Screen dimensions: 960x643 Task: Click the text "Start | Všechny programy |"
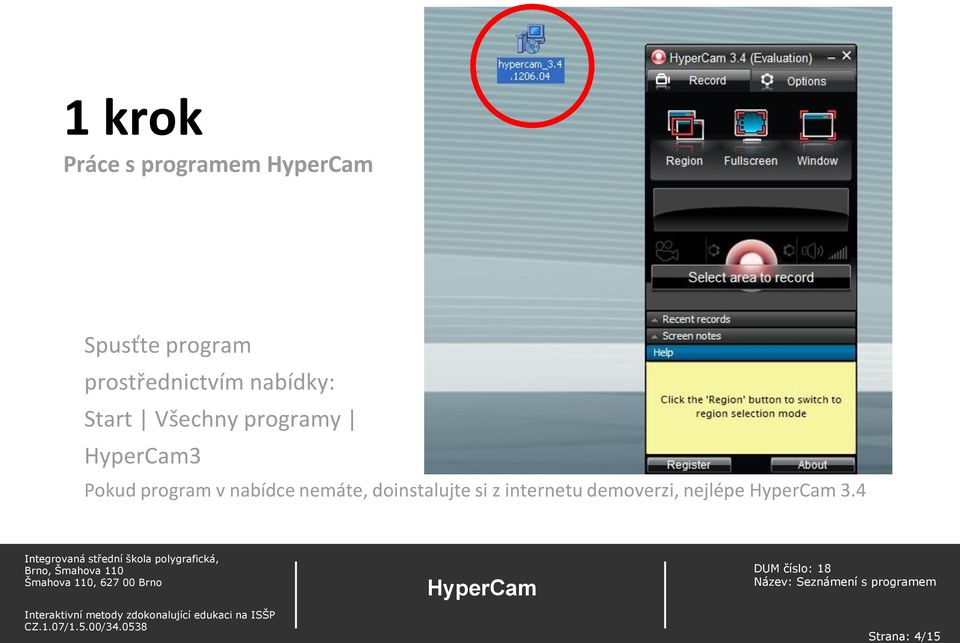click(220, 419)
